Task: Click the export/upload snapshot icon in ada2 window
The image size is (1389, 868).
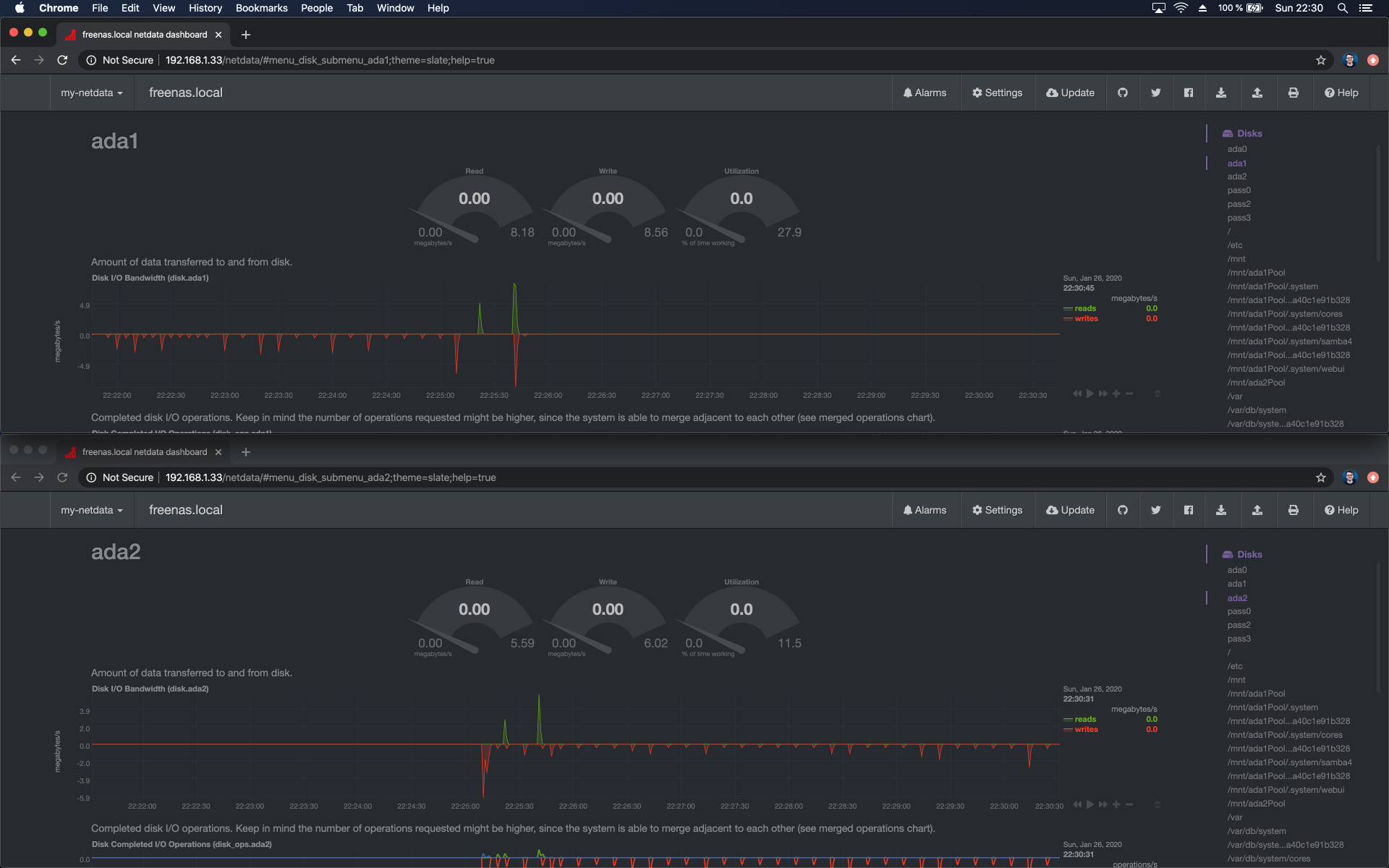Action: pos(1257,510)
